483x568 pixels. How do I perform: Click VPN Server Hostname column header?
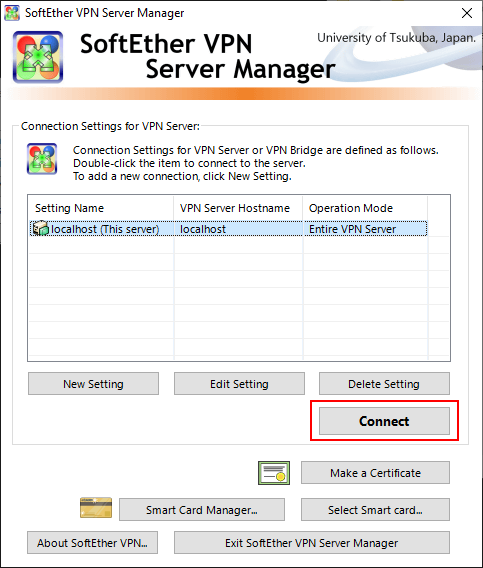click(x=238, y=208)
